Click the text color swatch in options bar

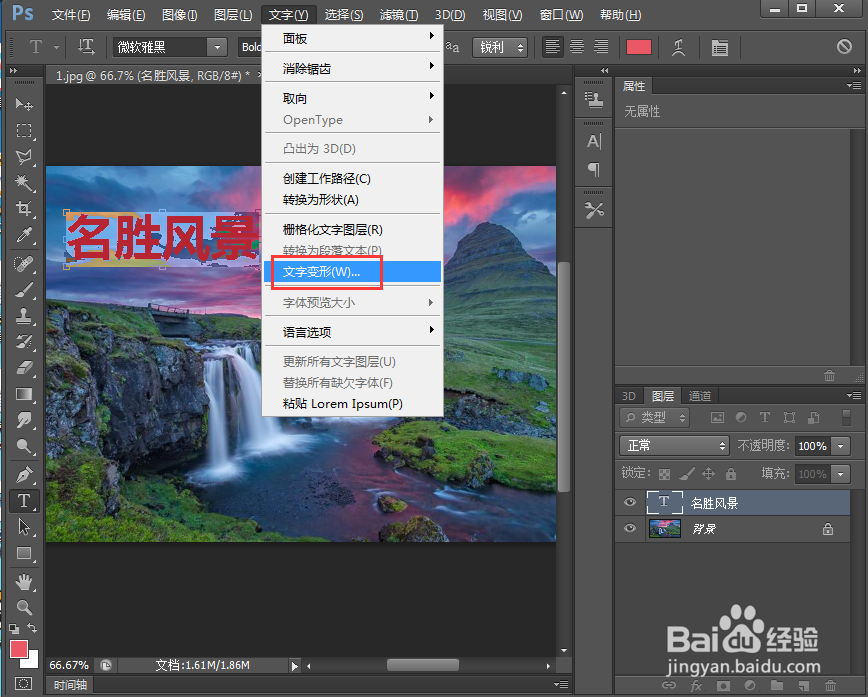pos(638,47)
